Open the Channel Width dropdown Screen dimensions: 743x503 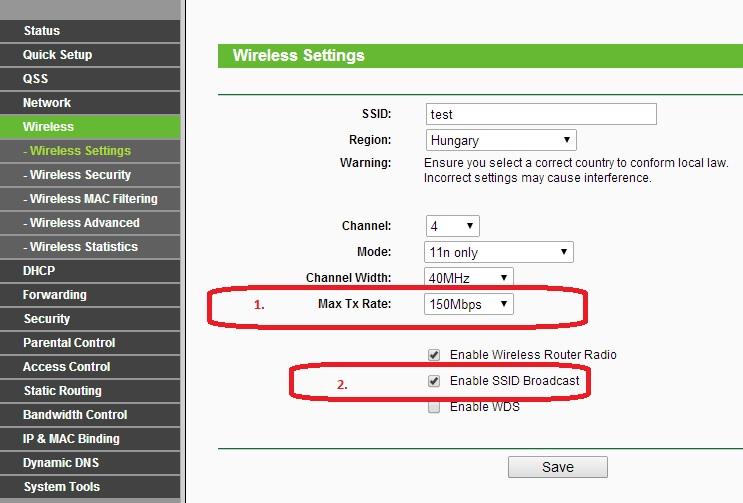(468, 278)
